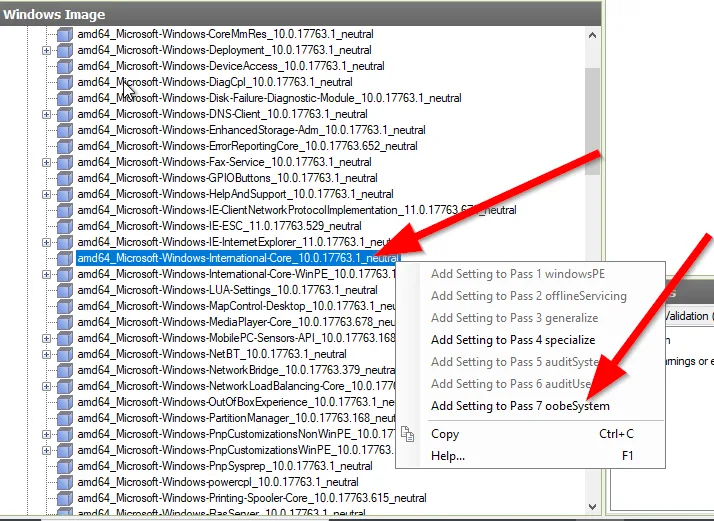Expand the Fax-Service component node

pyautogui.click(x=46, y=162)
